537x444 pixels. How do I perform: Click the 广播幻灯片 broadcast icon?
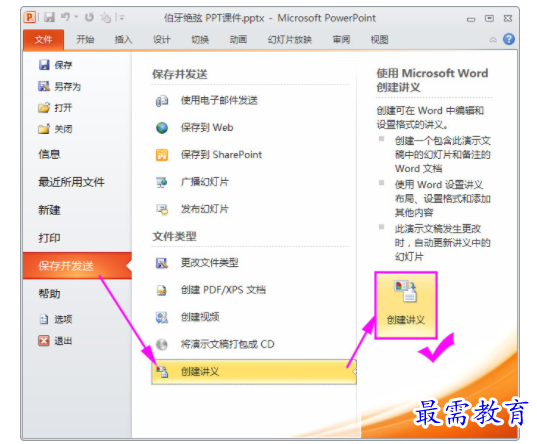(x=162, y=182)
